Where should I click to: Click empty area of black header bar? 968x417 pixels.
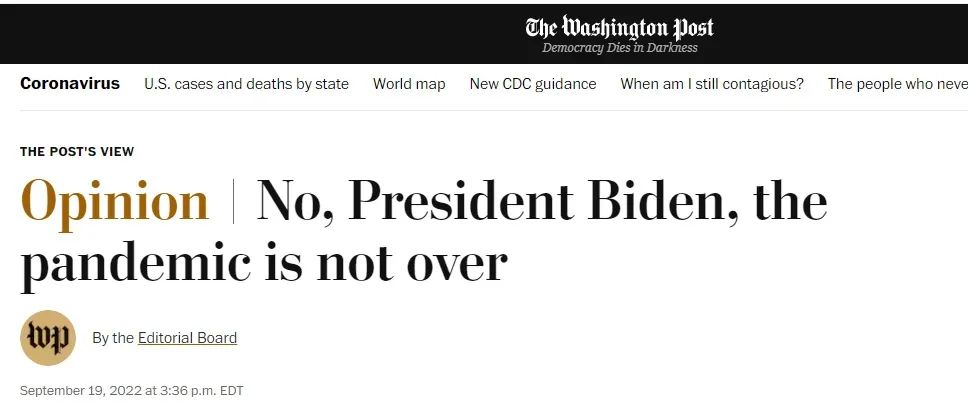[247, 33]
